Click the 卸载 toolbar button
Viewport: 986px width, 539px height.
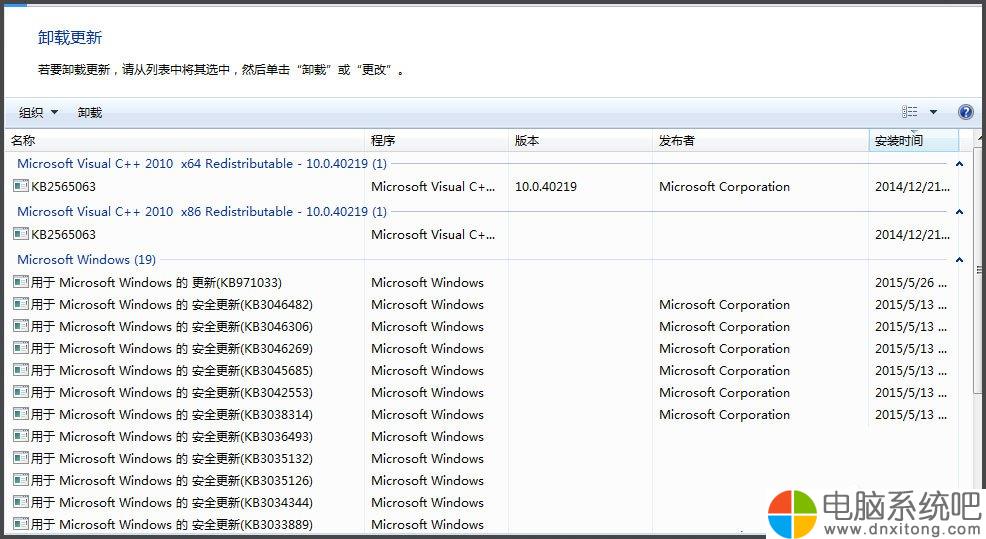tap(89, 113)
